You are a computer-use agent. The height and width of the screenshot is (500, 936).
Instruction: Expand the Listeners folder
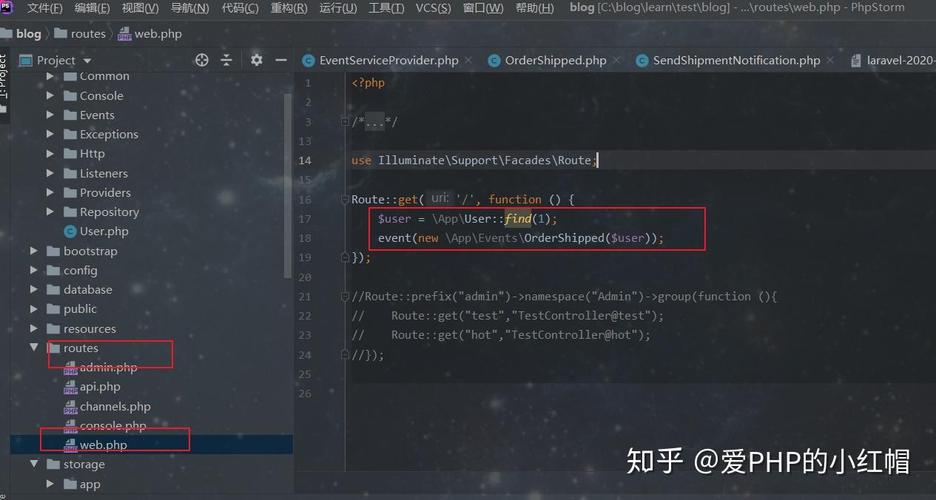tap(50, 174)
